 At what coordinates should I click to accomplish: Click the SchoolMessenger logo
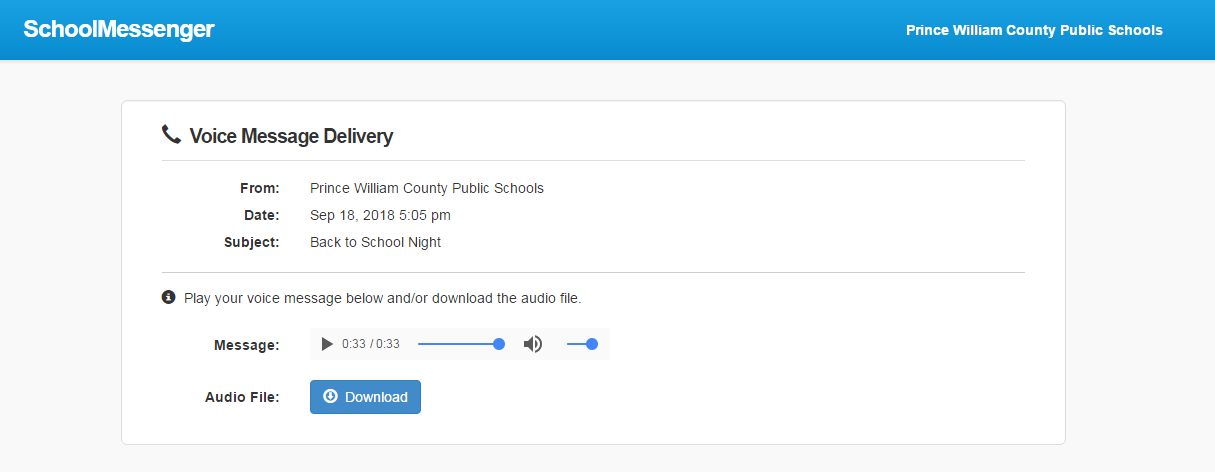[x=119, y=29]
